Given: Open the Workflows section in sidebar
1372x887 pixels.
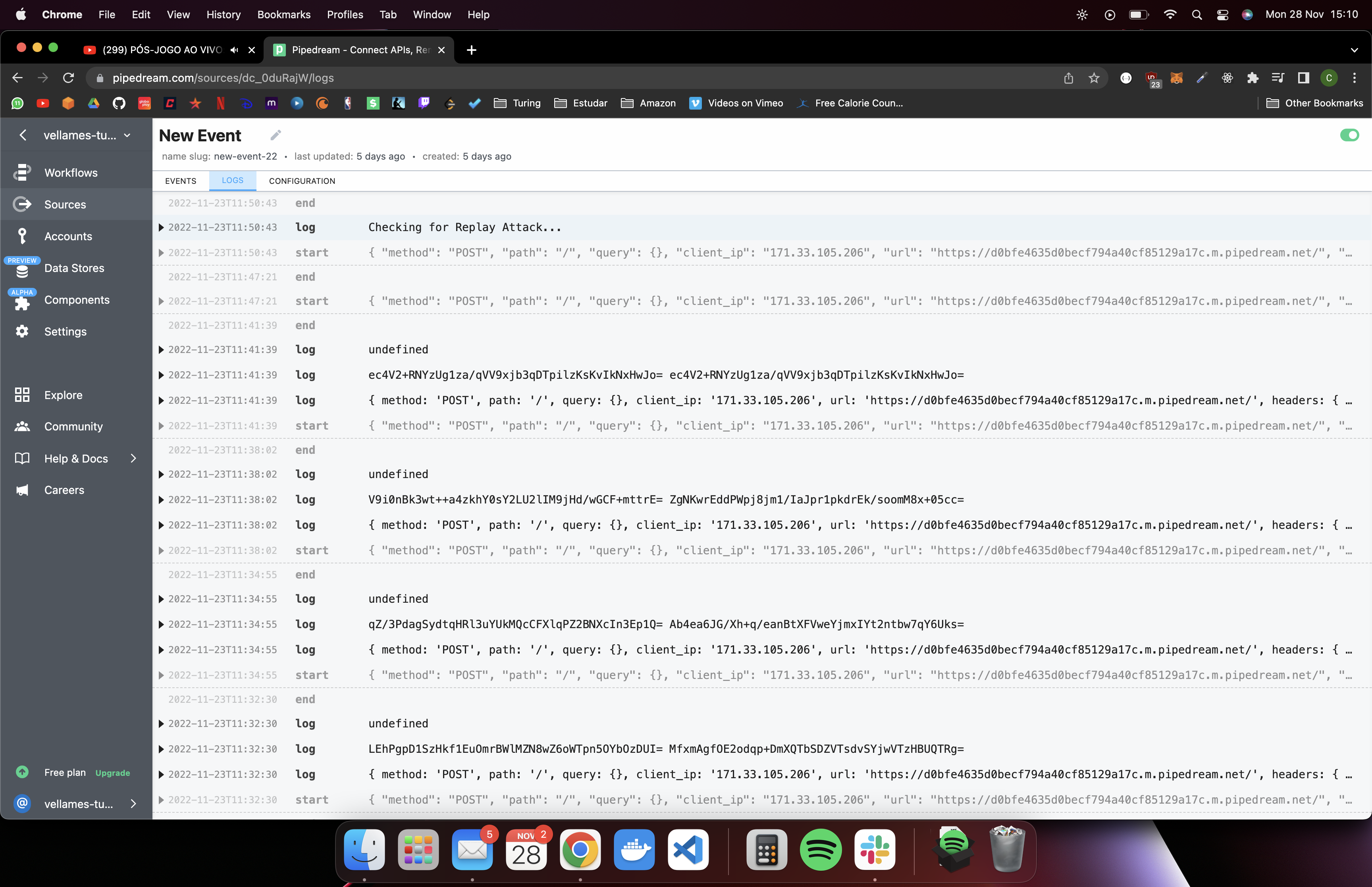Looking at the screenshot, I should [x=70, y=172].
